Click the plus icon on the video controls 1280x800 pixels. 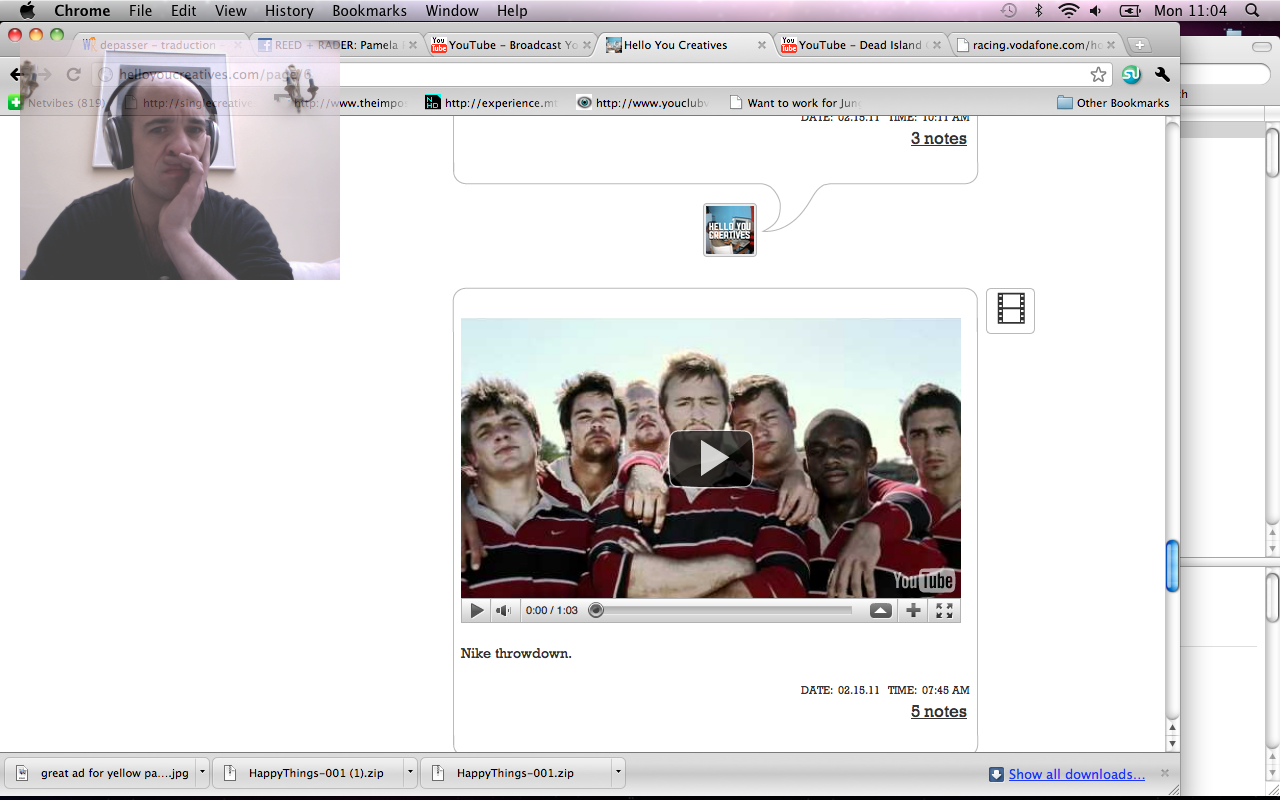(913, 611)
